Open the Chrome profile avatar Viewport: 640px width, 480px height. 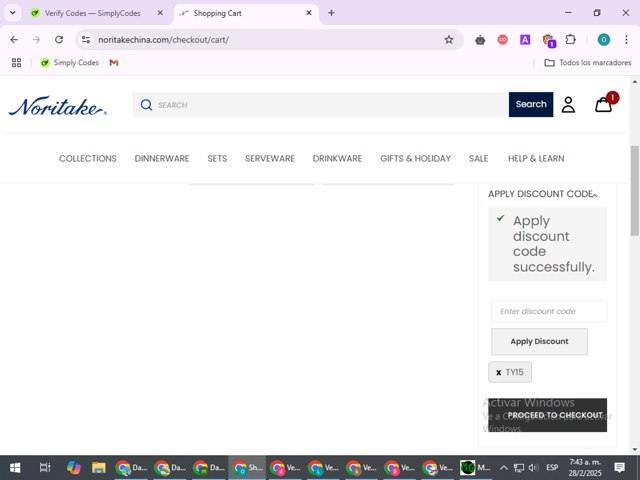(x=603, y=40)
